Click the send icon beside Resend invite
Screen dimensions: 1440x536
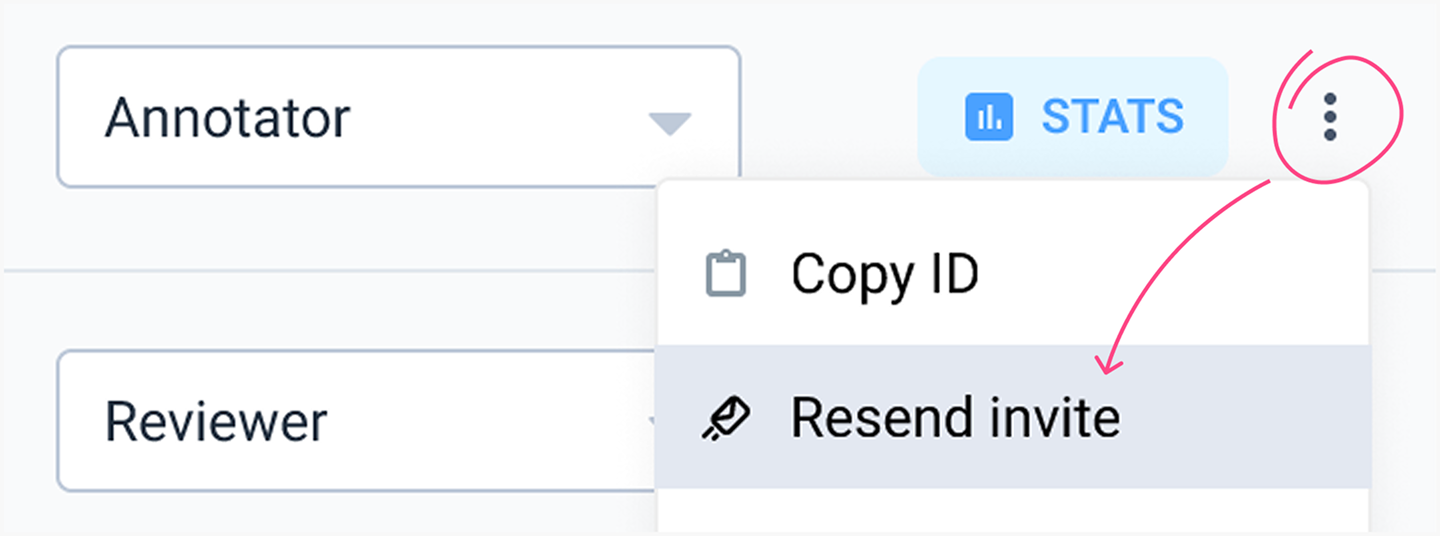725,418
